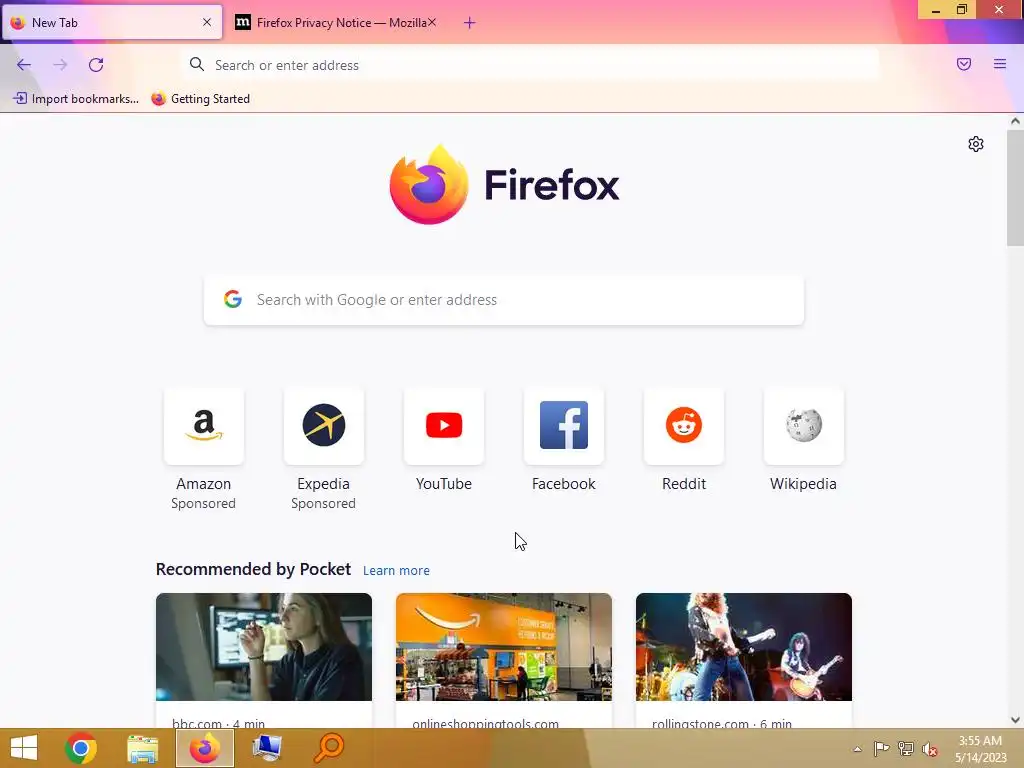Click the scrollbar up arrow

(x=1015, y=121)
